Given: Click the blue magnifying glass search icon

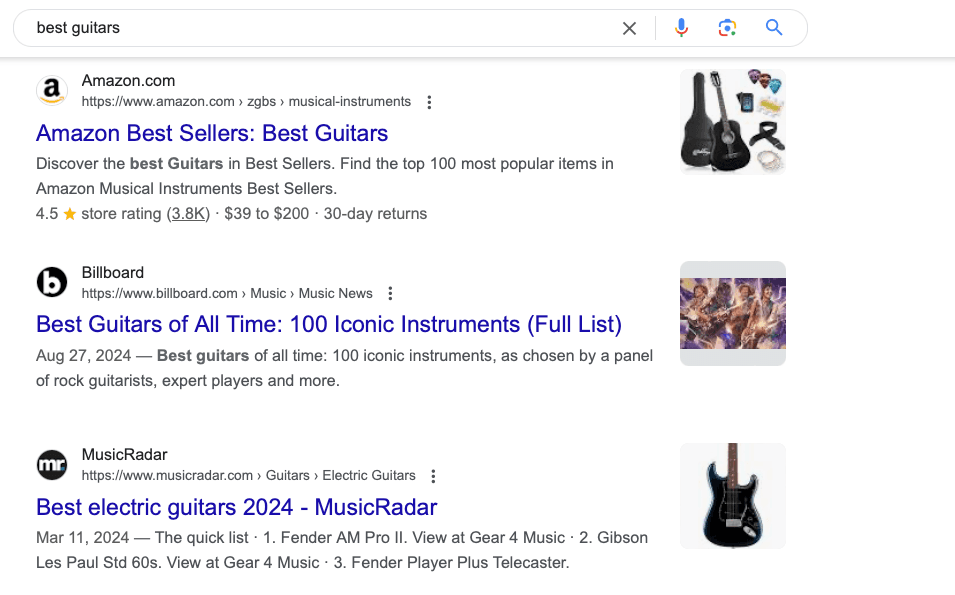Looking at the screenshot, I should [x=773, y=28].
